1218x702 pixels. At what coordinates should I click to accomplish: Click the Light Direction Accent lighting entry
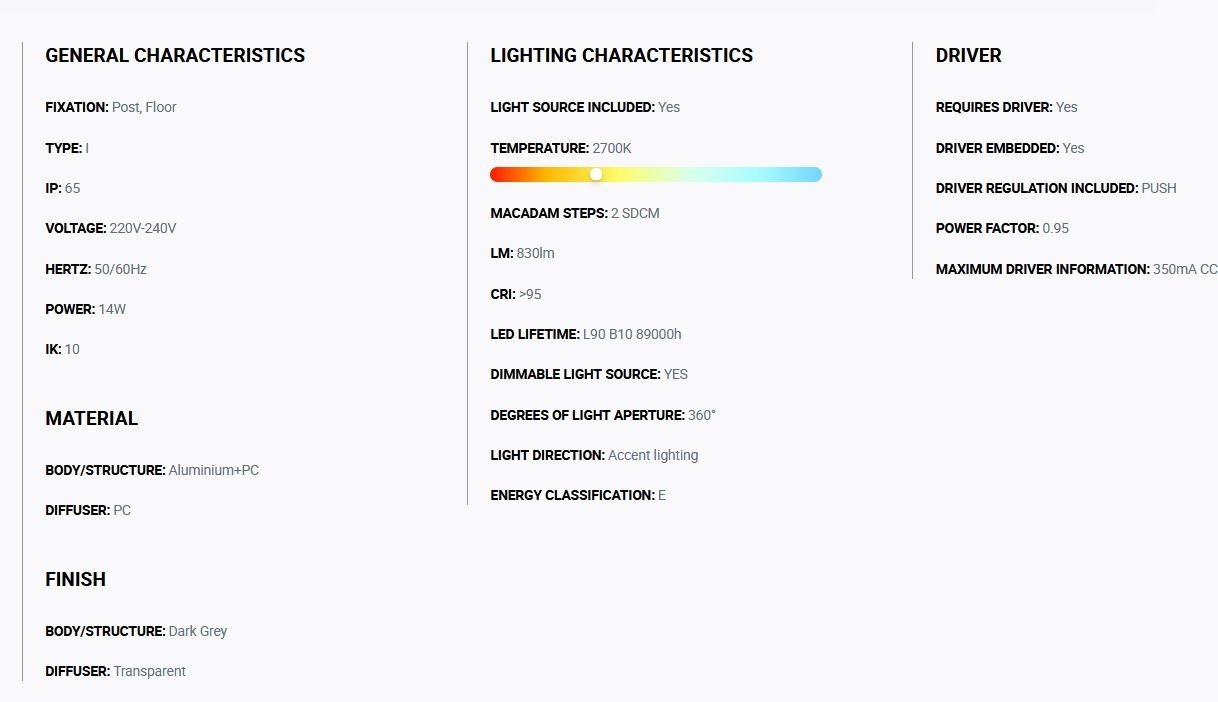(x=594, y=455)
